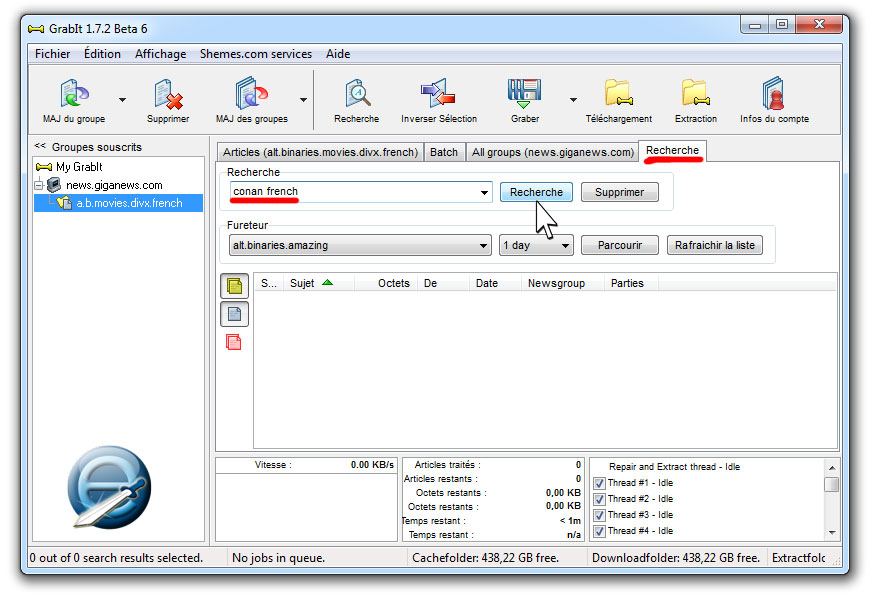Toggle the Thread #3 checkbox

tap(599, 515)
